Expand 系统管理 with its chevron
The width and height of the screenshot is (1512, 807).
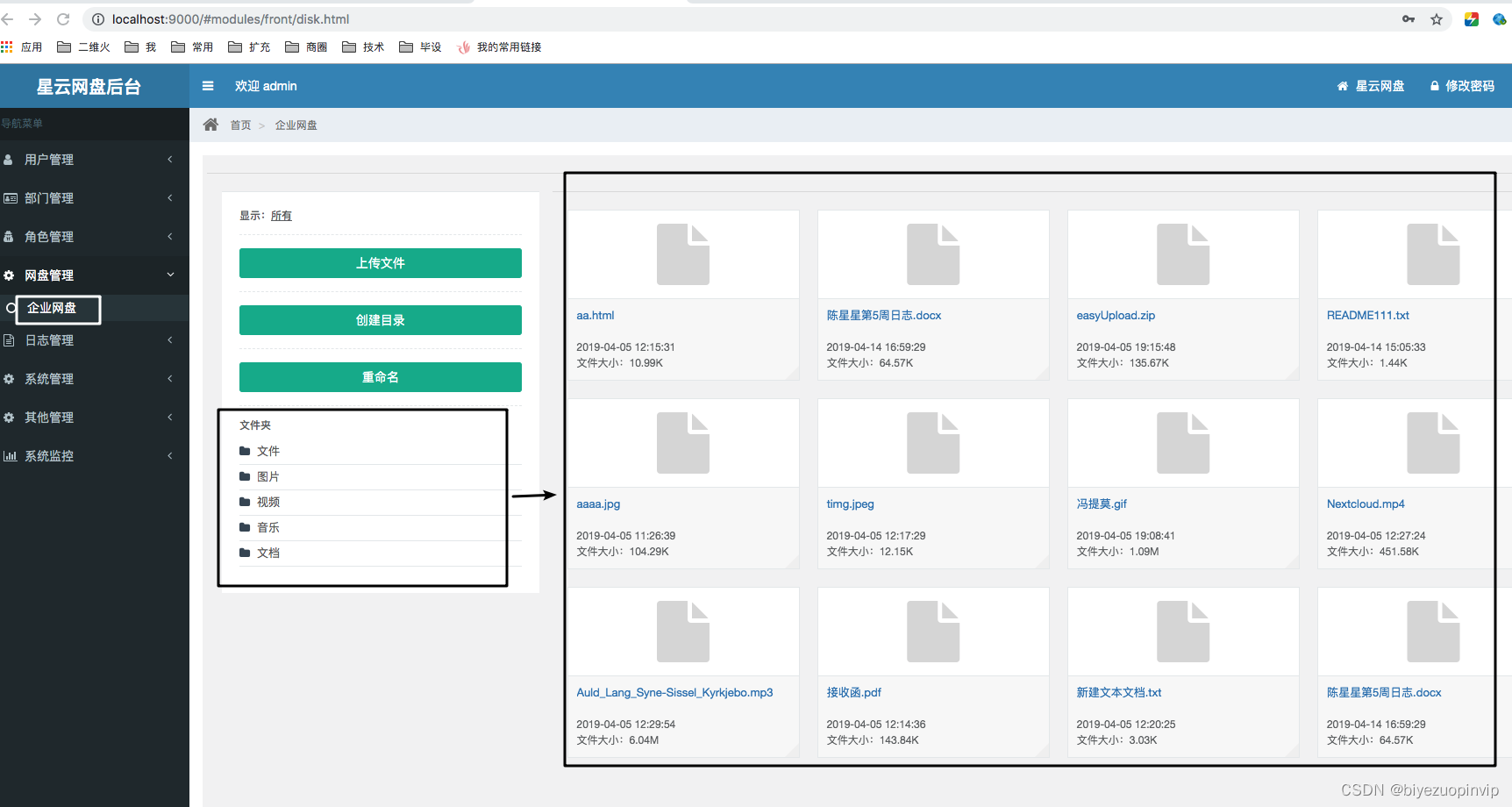point(170,379)
